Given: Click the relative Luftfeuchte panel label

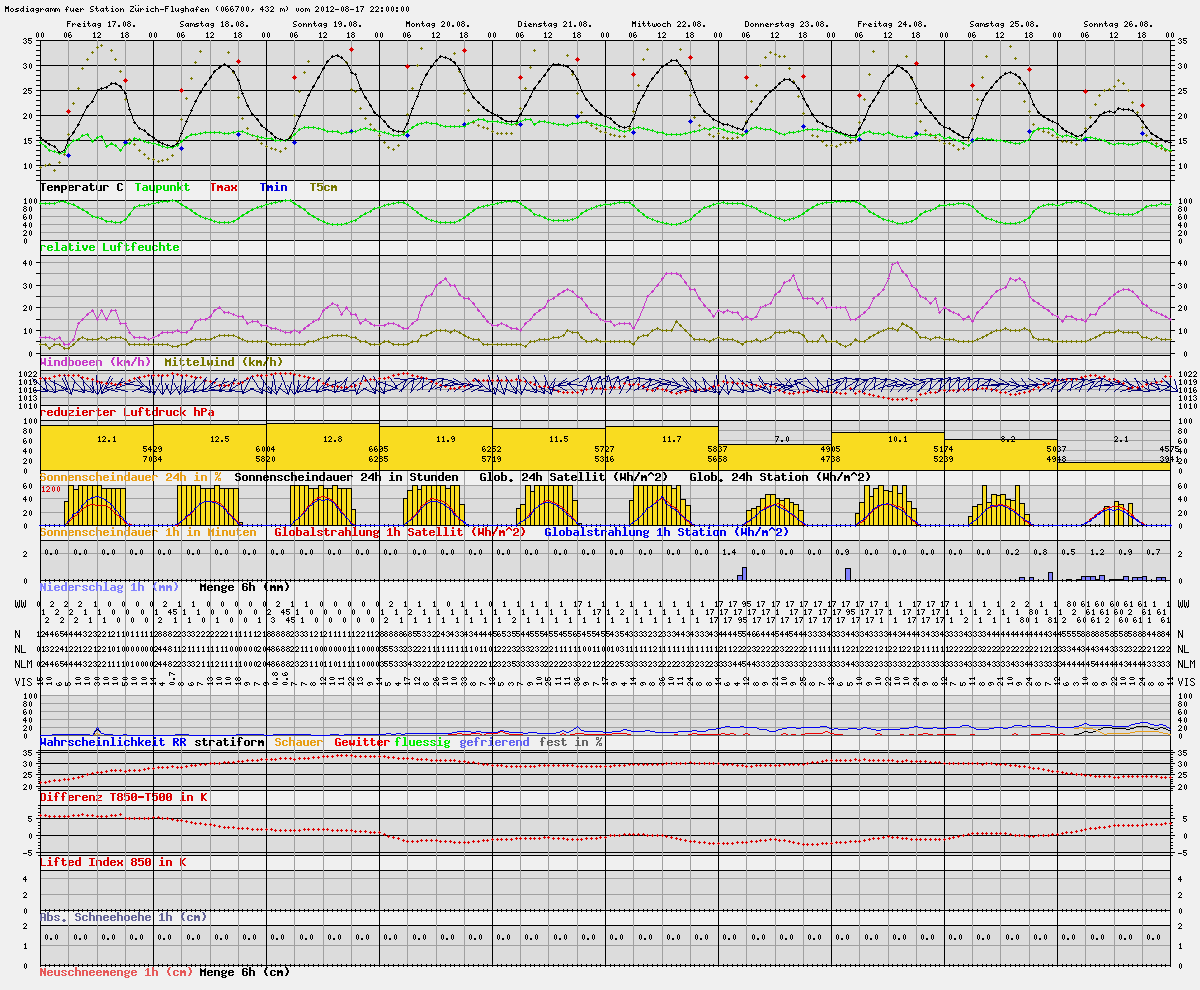Looking at the screenshot, I should point(110,246).
